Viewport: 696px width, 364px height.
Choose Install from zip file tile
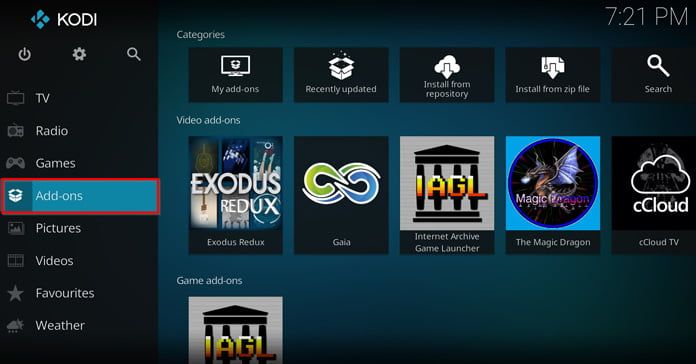pos(553,75)
